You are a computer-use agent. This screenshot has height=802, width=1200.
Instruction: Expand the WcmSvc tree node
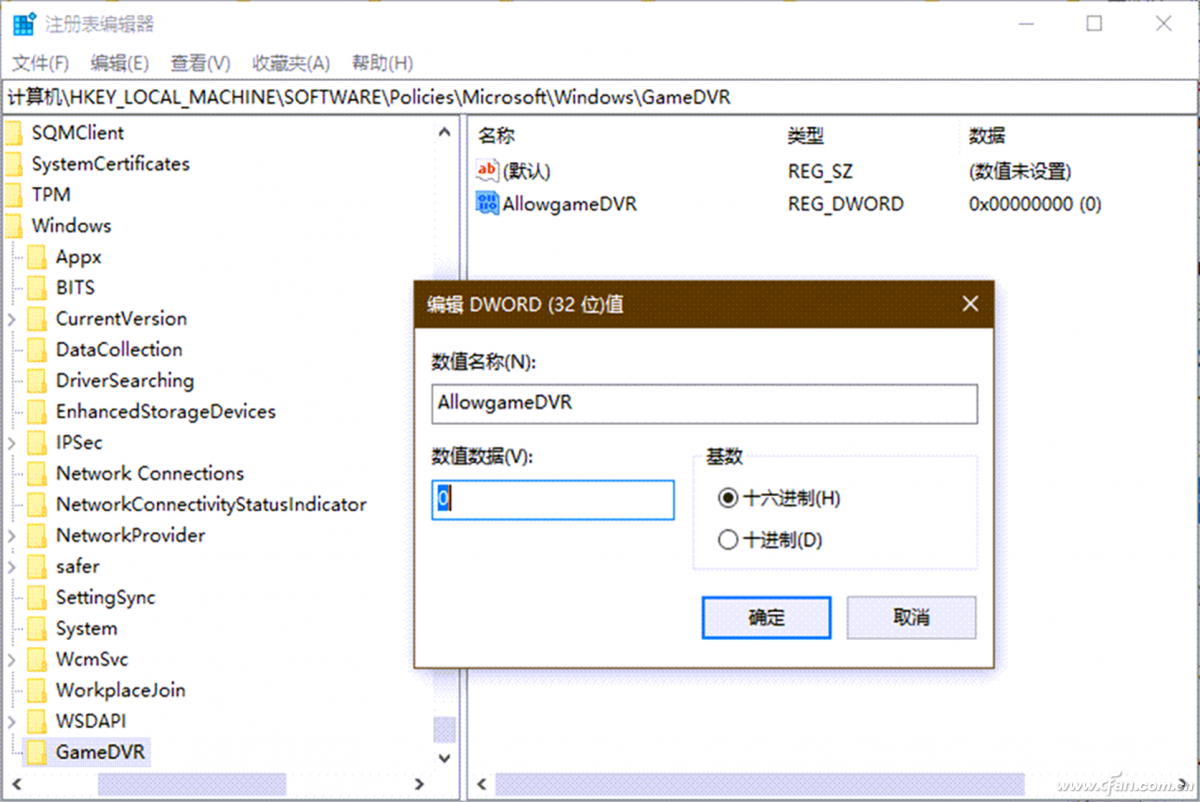tap(11, 660)
